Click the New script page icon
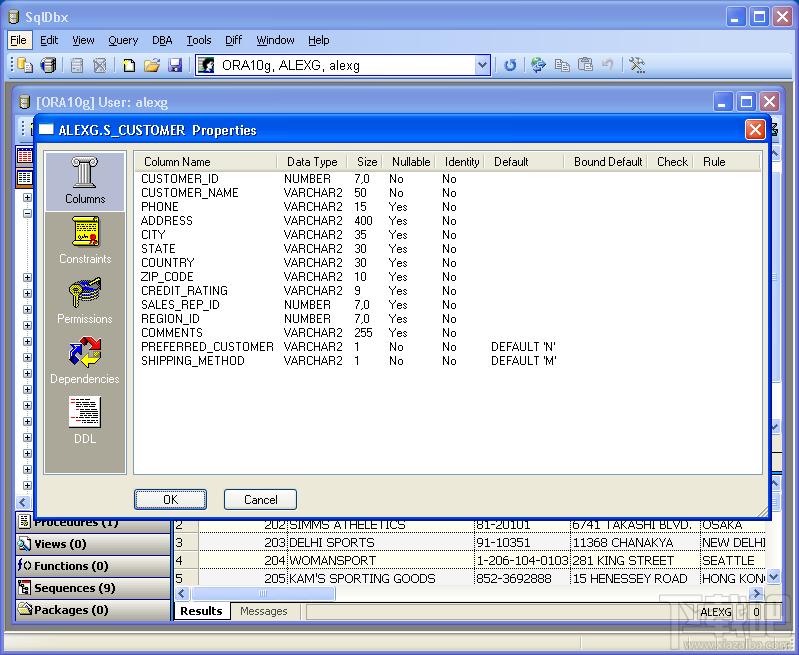Screen dimensions: 799x655 (x=129, y=65)
